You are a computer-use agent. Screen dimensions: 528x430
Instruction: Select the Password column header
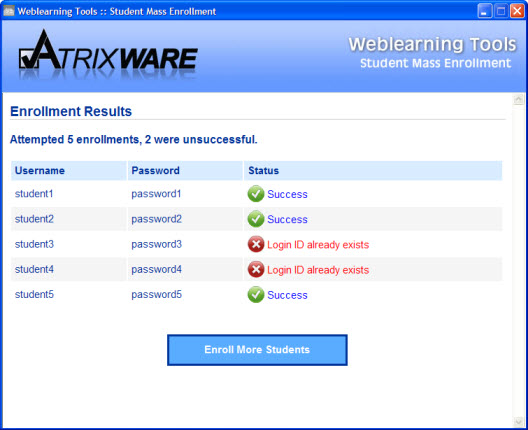point(185,171)
